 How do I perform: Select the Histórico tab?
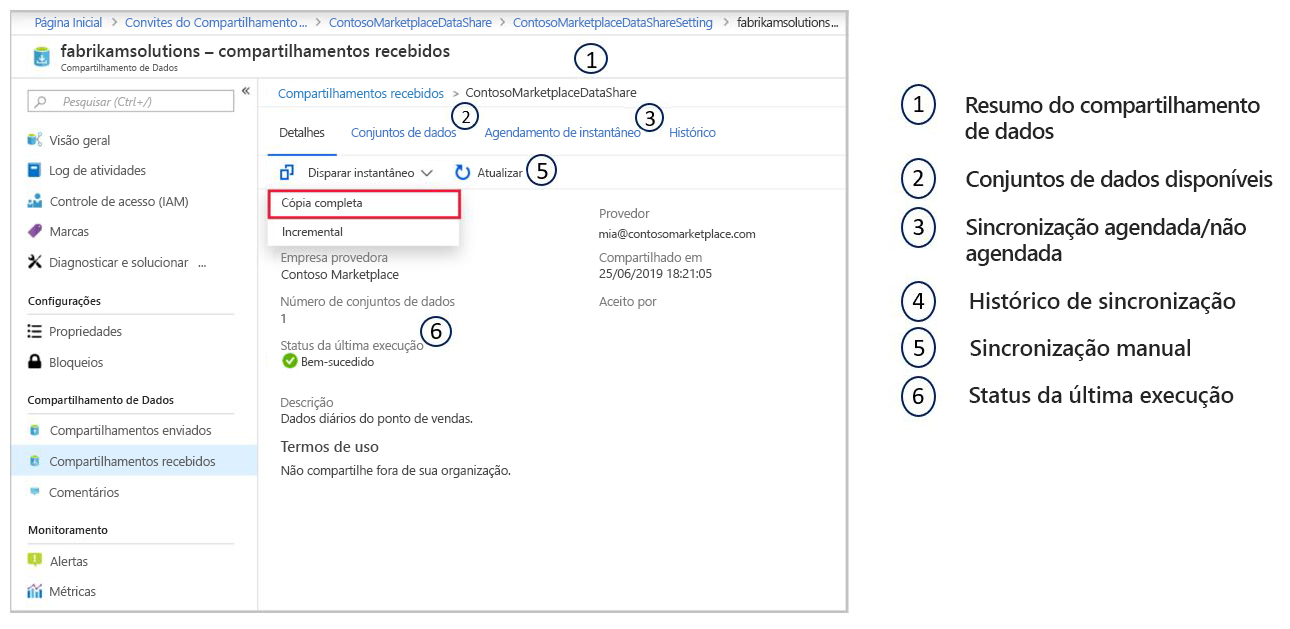coord(691,132)
